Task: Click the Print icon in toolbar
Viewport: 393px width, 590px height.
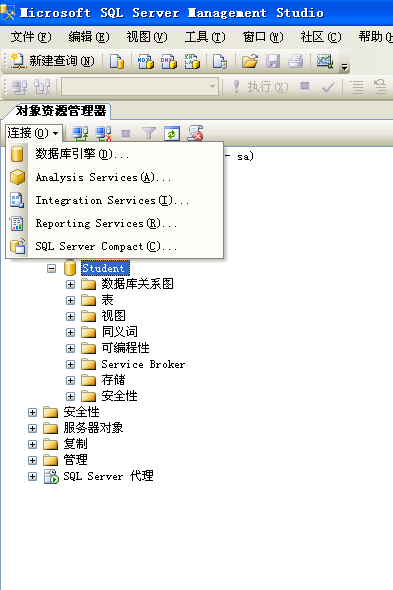Action: [x=296, y=61]
